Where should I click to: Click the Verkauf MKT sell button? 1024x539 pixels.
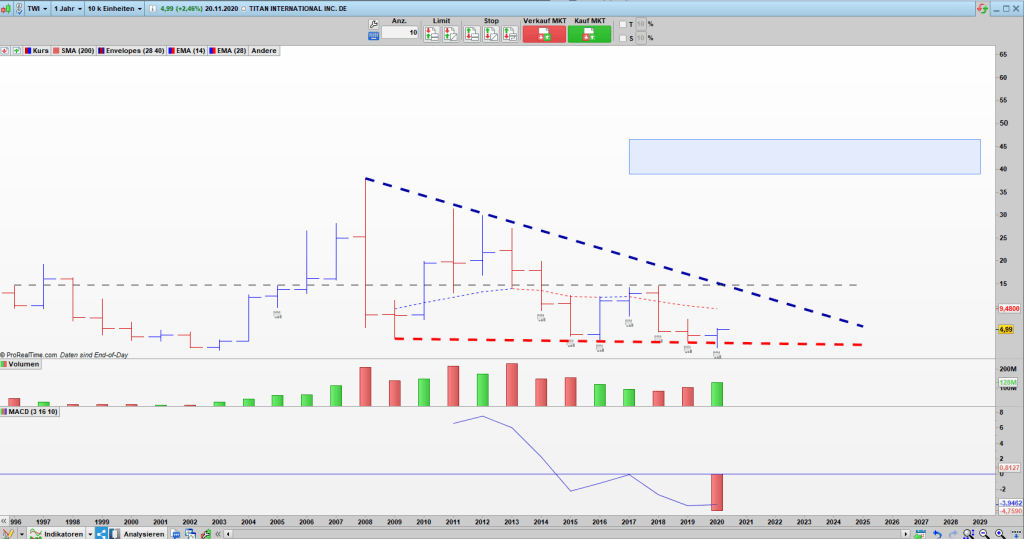544,33
